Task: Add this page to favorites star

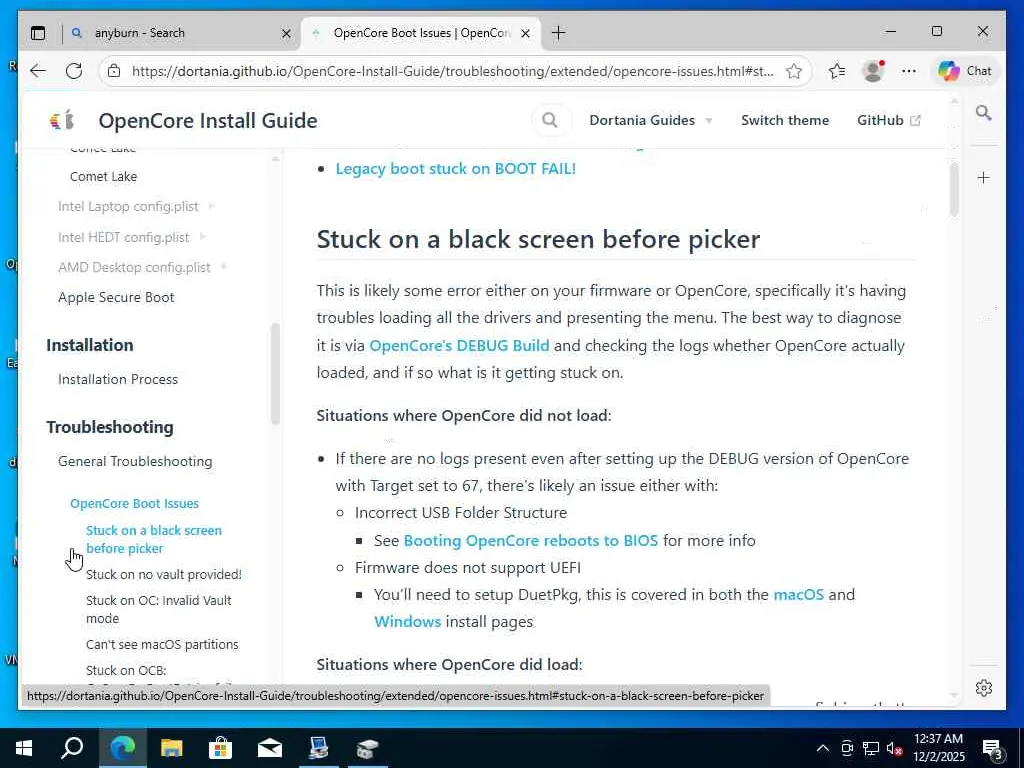Action: click(793, 71)
